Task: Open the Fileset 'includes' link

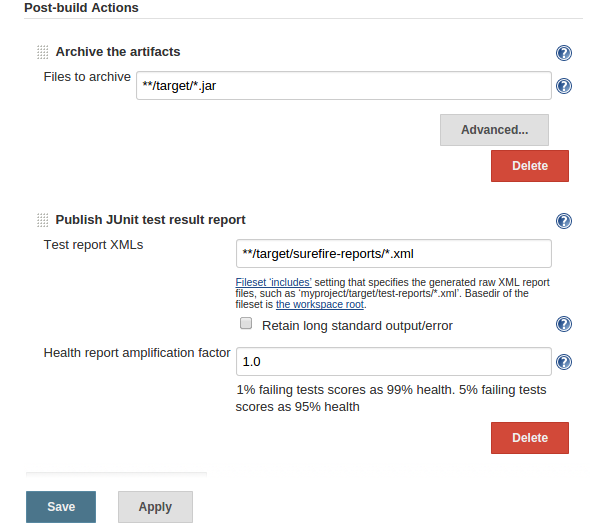Action: 274,282
